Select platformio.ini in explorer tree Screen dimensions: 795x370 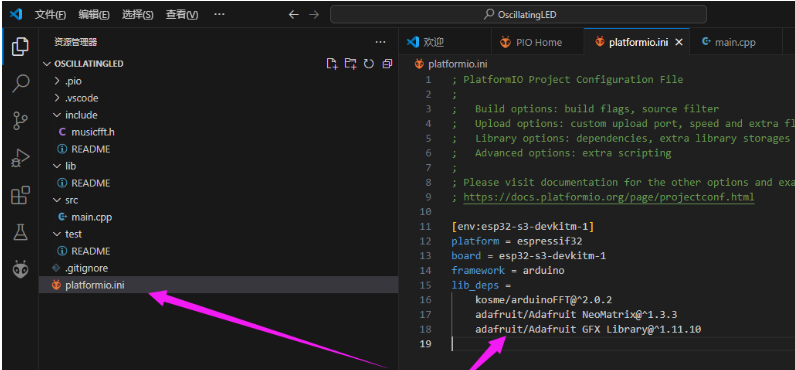(219, 285)
